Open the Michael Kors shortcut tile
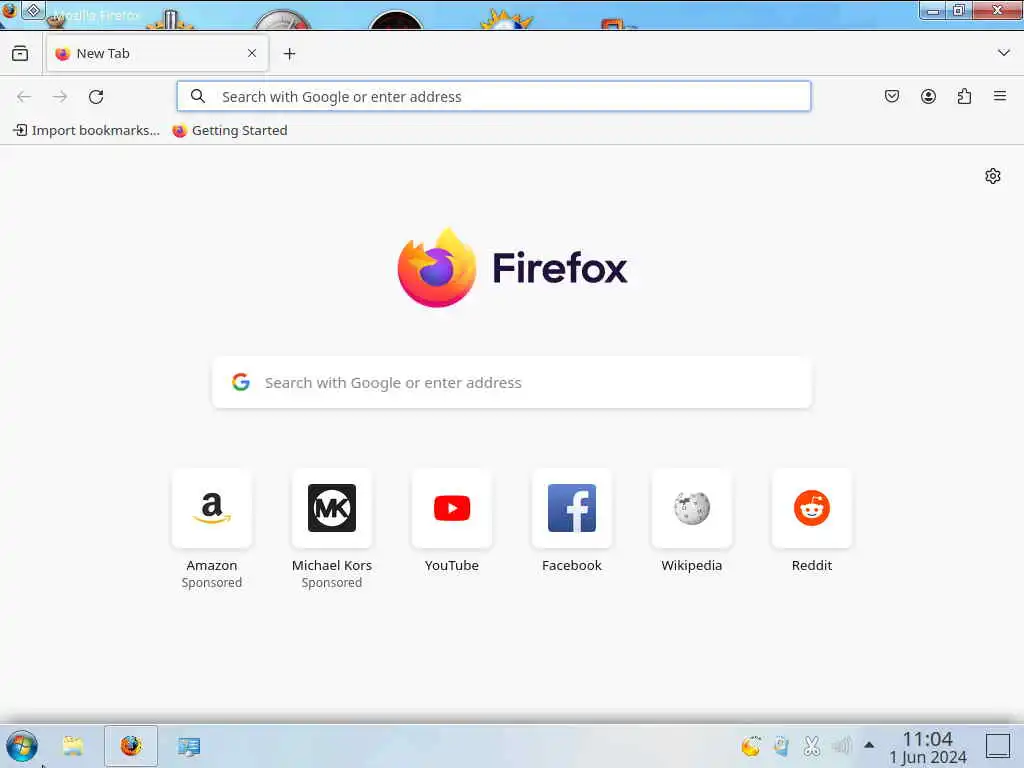Image resolution: width=1024 pixels, height=768 pixels. coord(332,508)
